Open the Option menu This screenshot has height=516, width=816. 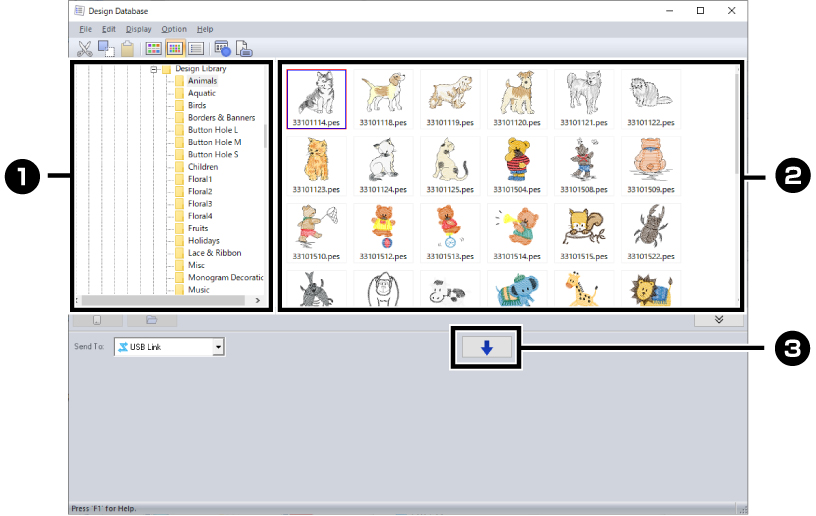coord(174,29)
